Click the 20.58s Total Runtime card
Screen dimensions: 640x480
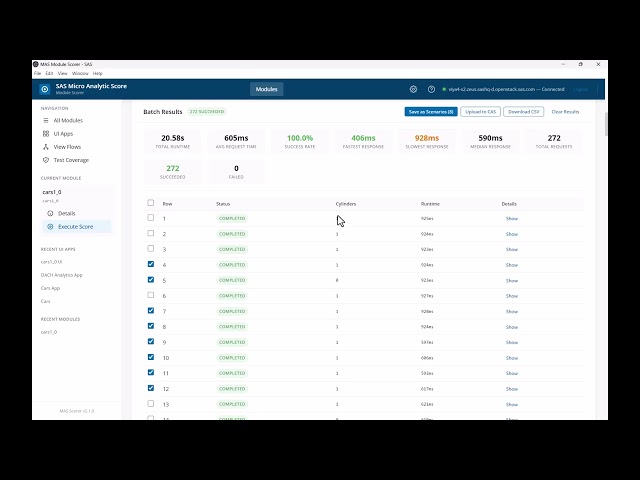point(173,141)
